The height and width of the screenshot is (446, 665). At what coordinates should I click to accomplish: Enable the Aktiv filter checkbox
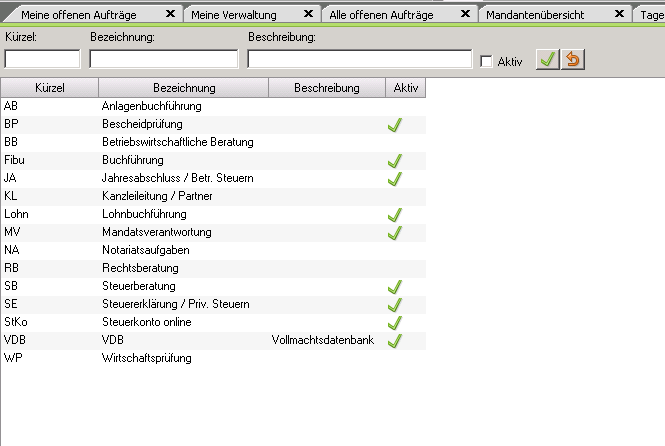click(487, 62)
